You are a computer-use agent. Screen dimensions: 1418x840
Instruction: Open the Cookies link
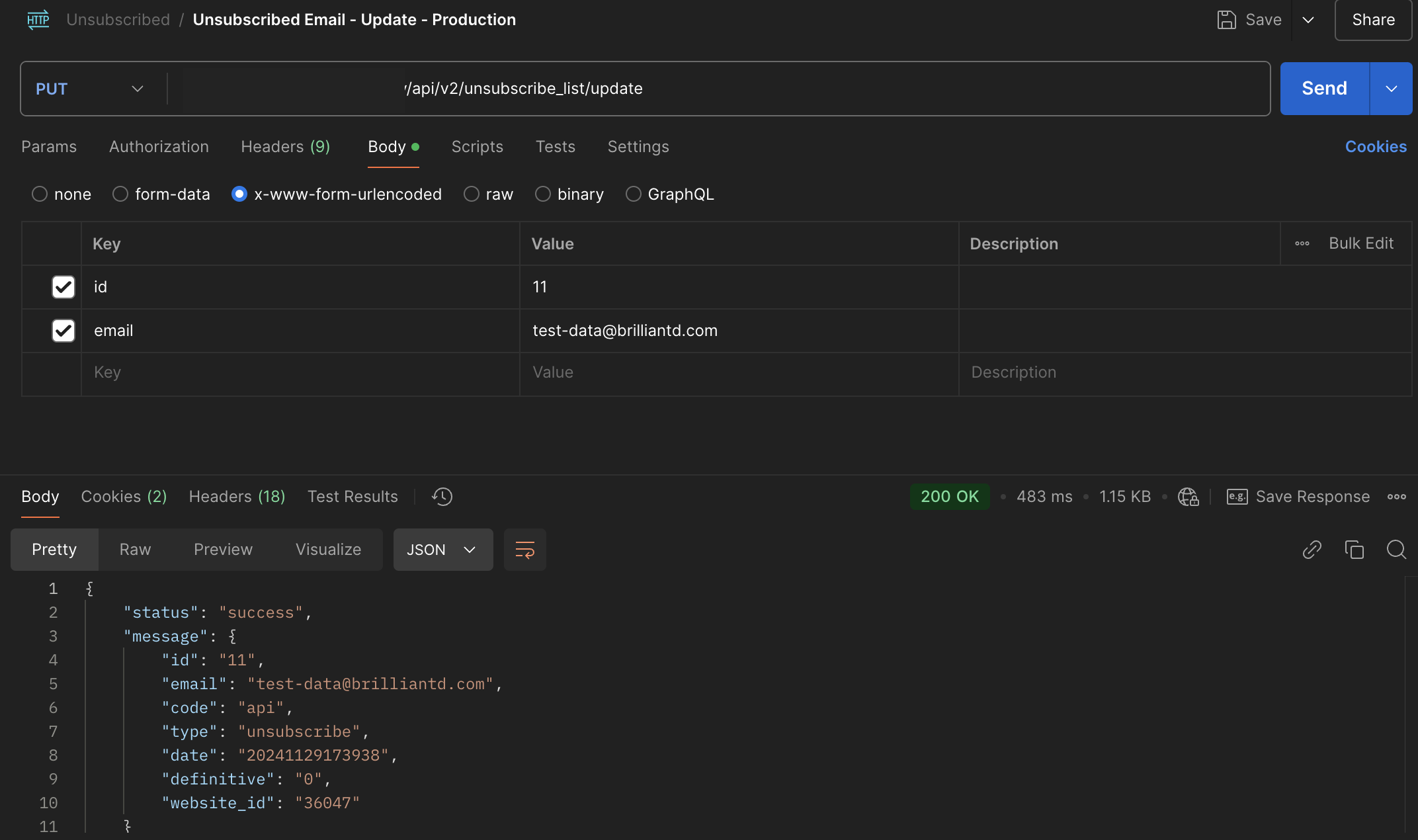tap(1376, 147)
